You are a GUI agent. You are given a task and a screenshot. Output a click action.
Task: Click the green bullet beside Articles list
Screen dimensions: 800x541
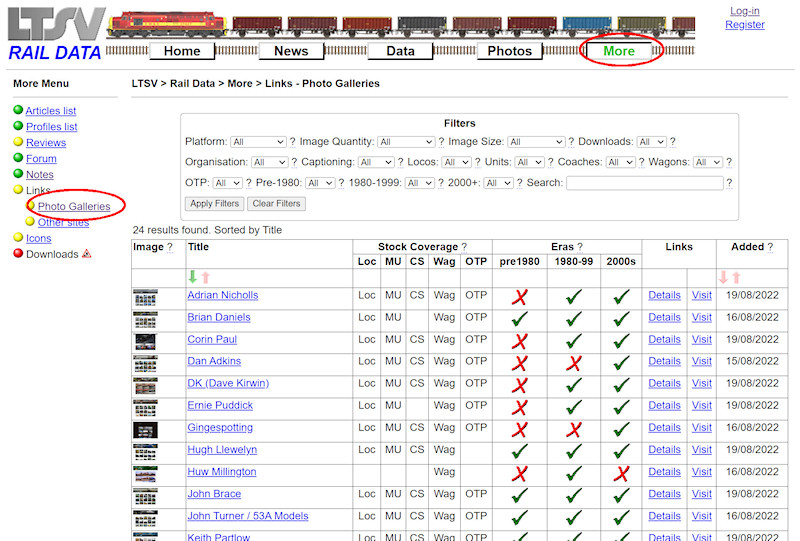(18, 111)
